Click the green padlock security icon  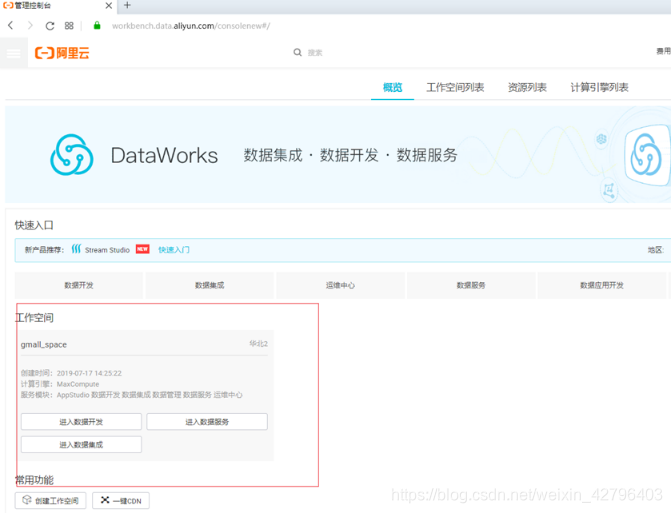pyautogui.click(x=97, y=26)
